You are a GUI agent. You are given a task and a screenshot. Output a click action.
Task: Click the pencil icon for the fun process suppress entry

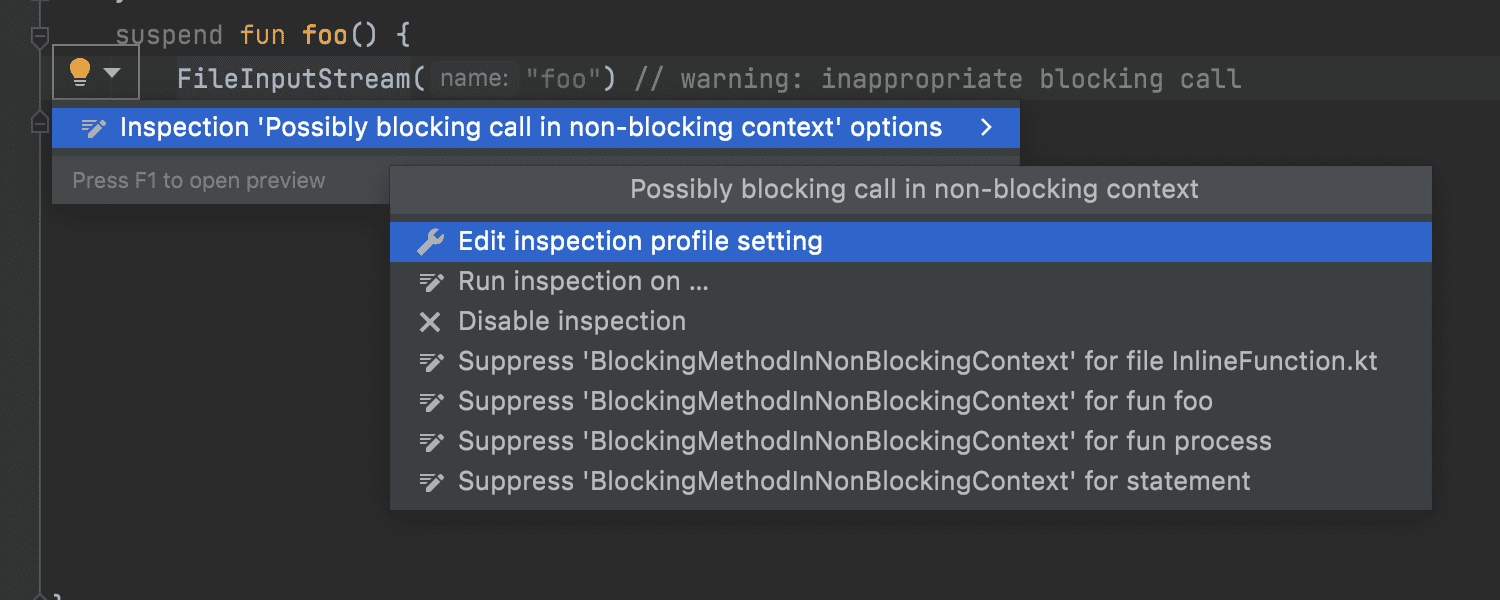pyautogui.click(x=430, y=442)
